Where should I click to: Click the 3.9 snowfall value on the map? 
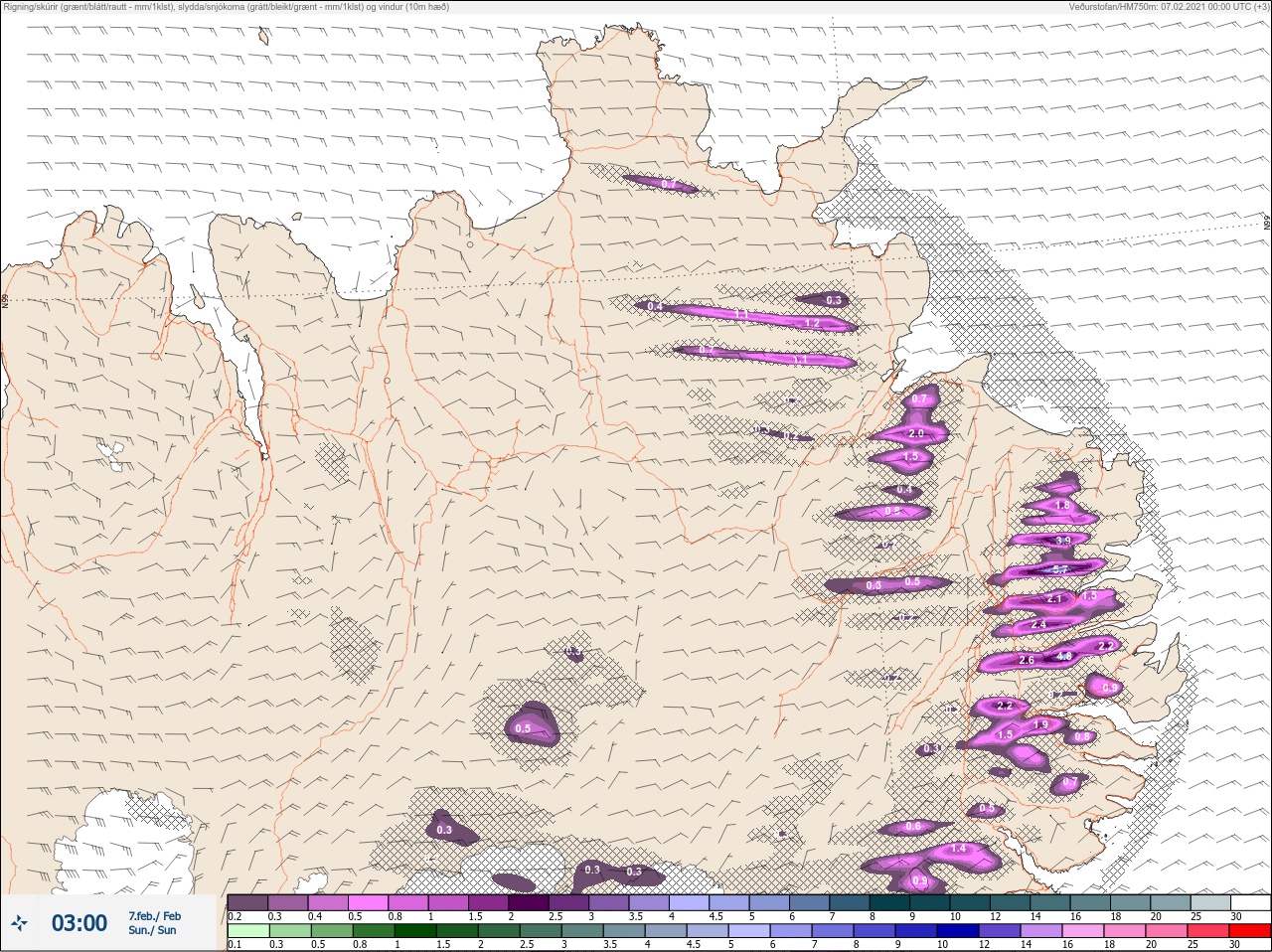click(x=1063, y=541)
